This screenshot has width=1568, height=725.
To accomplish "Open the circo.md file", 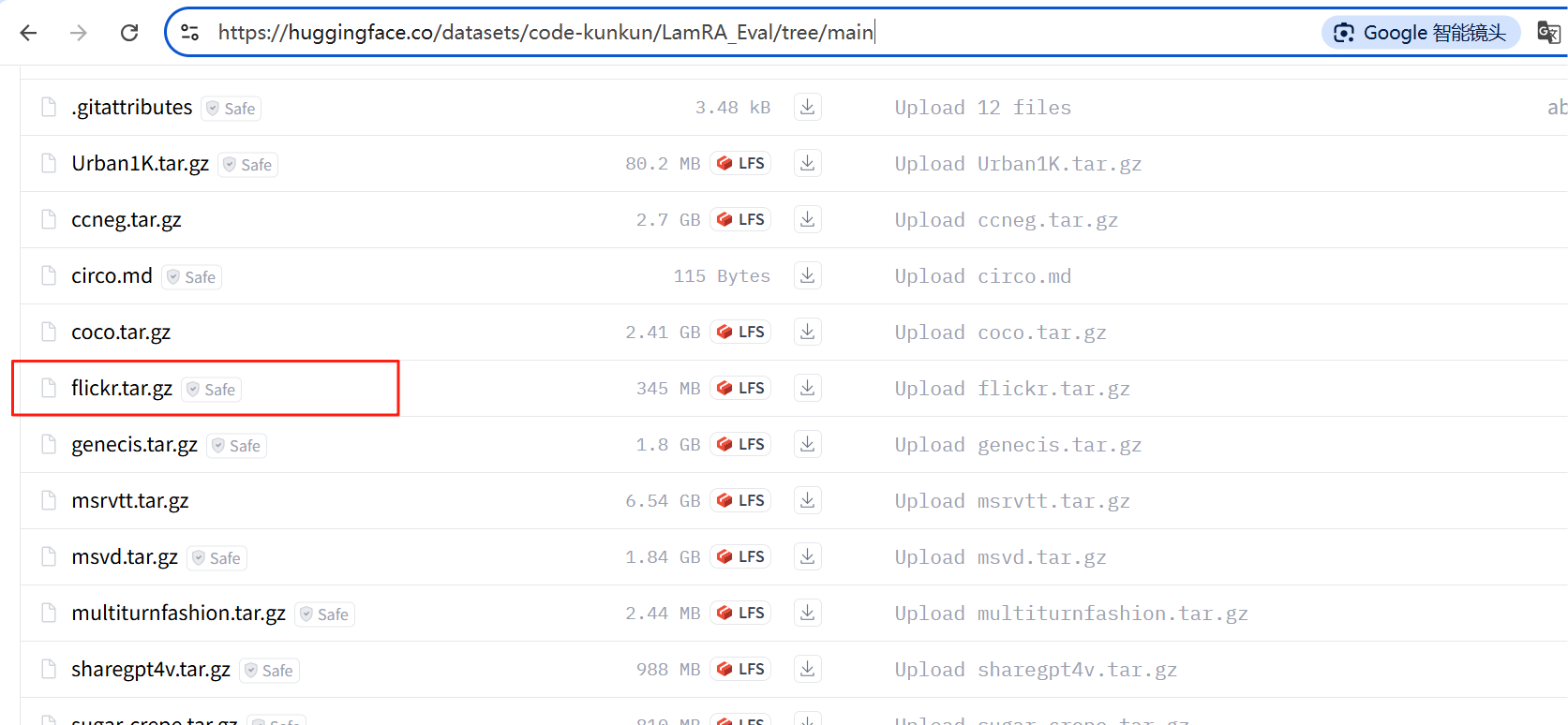I will click(x=112, y=276).
